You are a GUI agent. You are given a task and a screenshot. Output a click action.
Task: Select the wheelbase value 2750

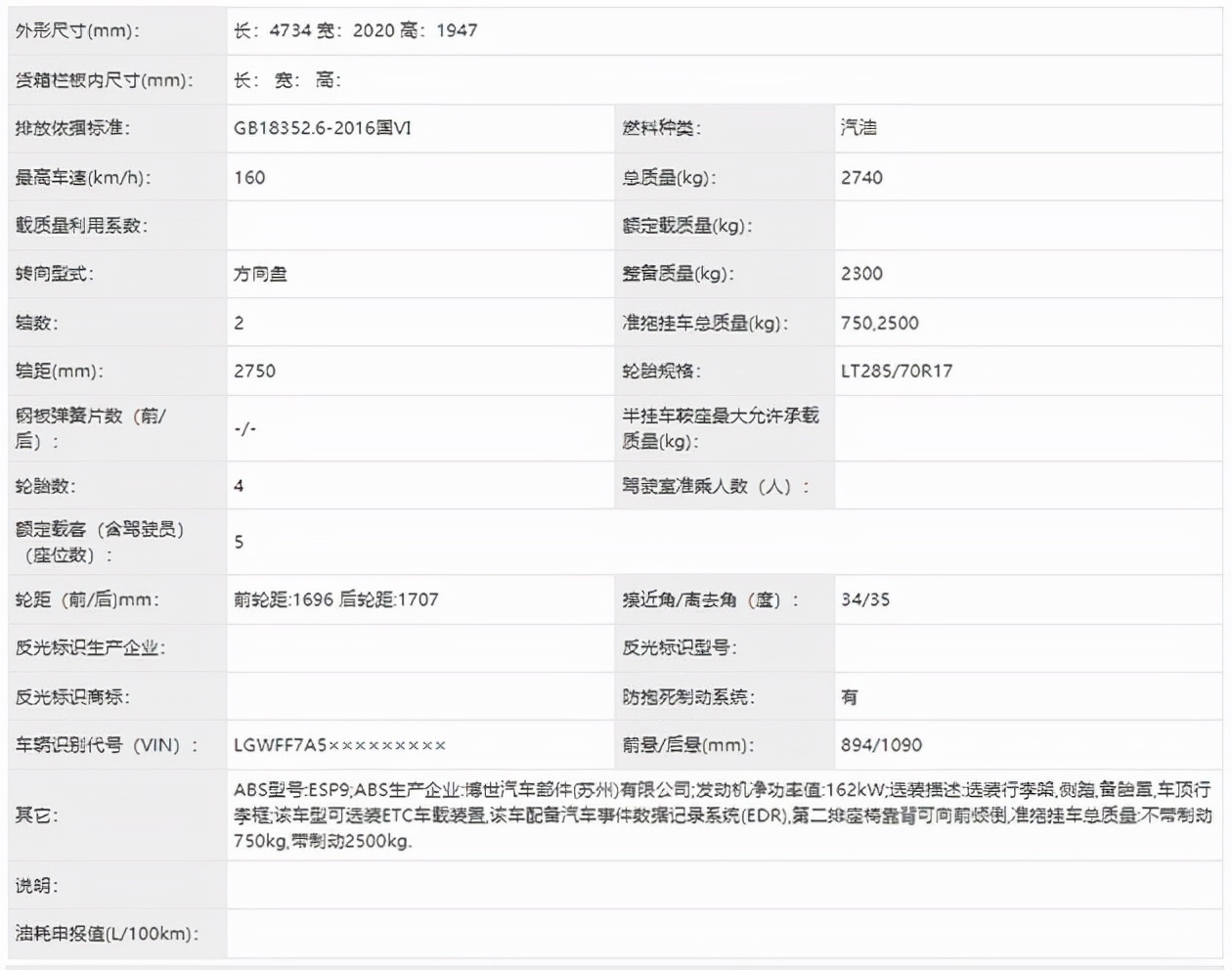(x=254, y=371)
